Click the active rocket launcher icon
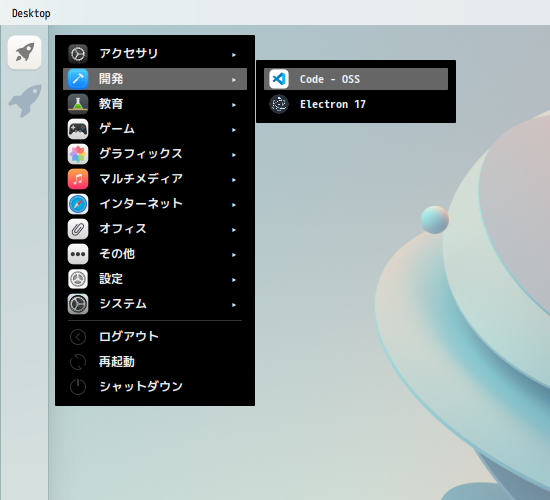 coord(25,53)
